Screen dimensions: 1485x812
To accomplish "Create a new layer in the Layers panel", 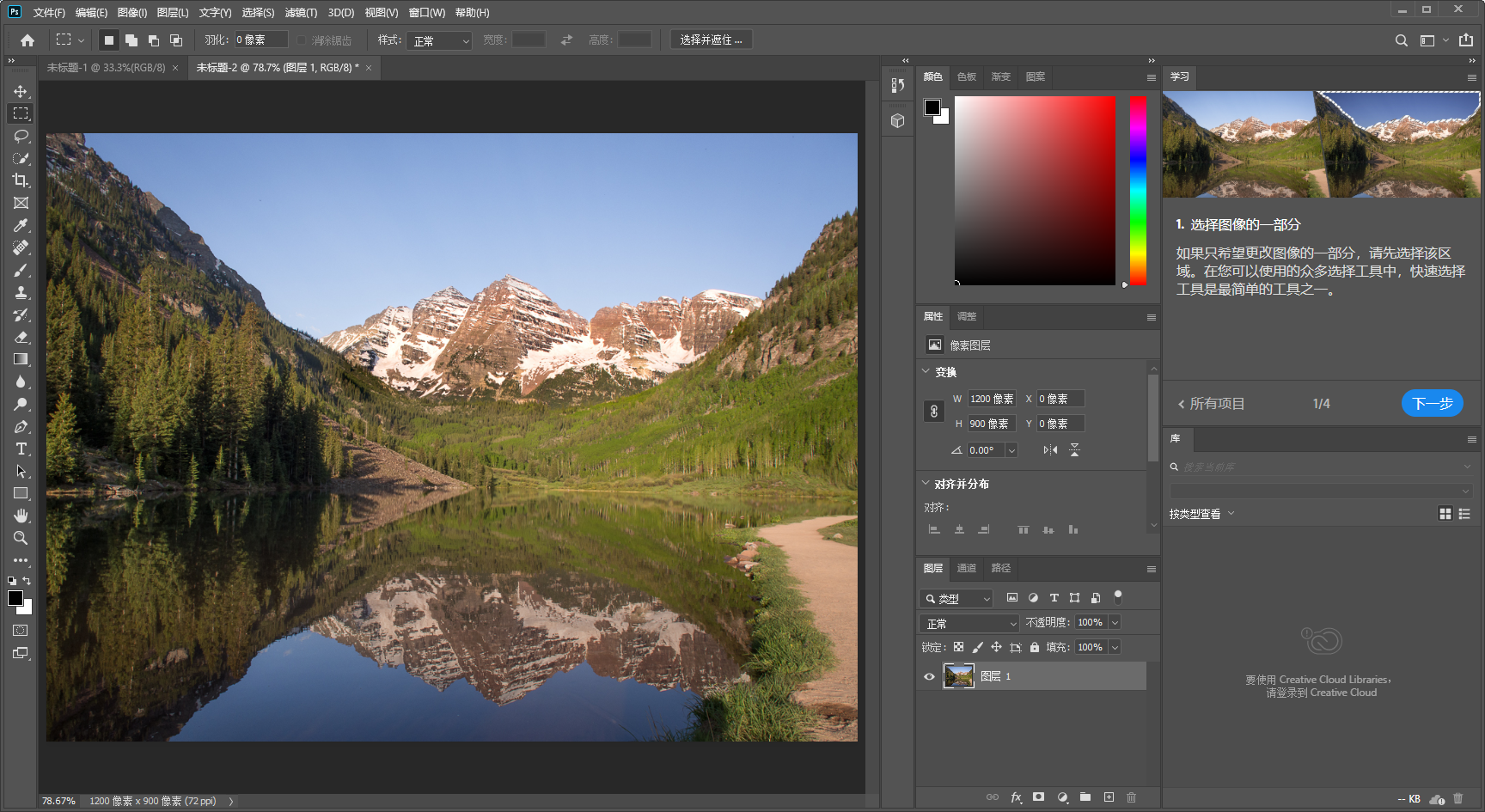I will tap(1109, 797).
